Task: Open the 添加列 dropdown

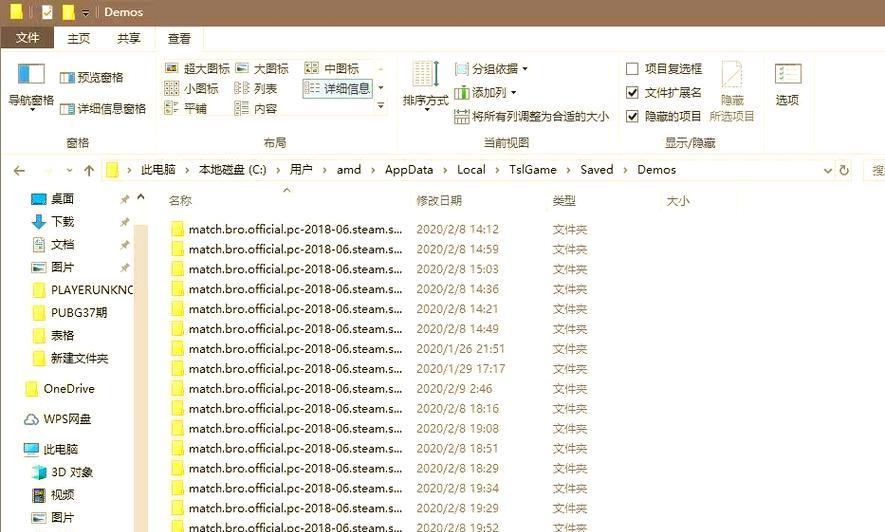Action: pos(485,93)
